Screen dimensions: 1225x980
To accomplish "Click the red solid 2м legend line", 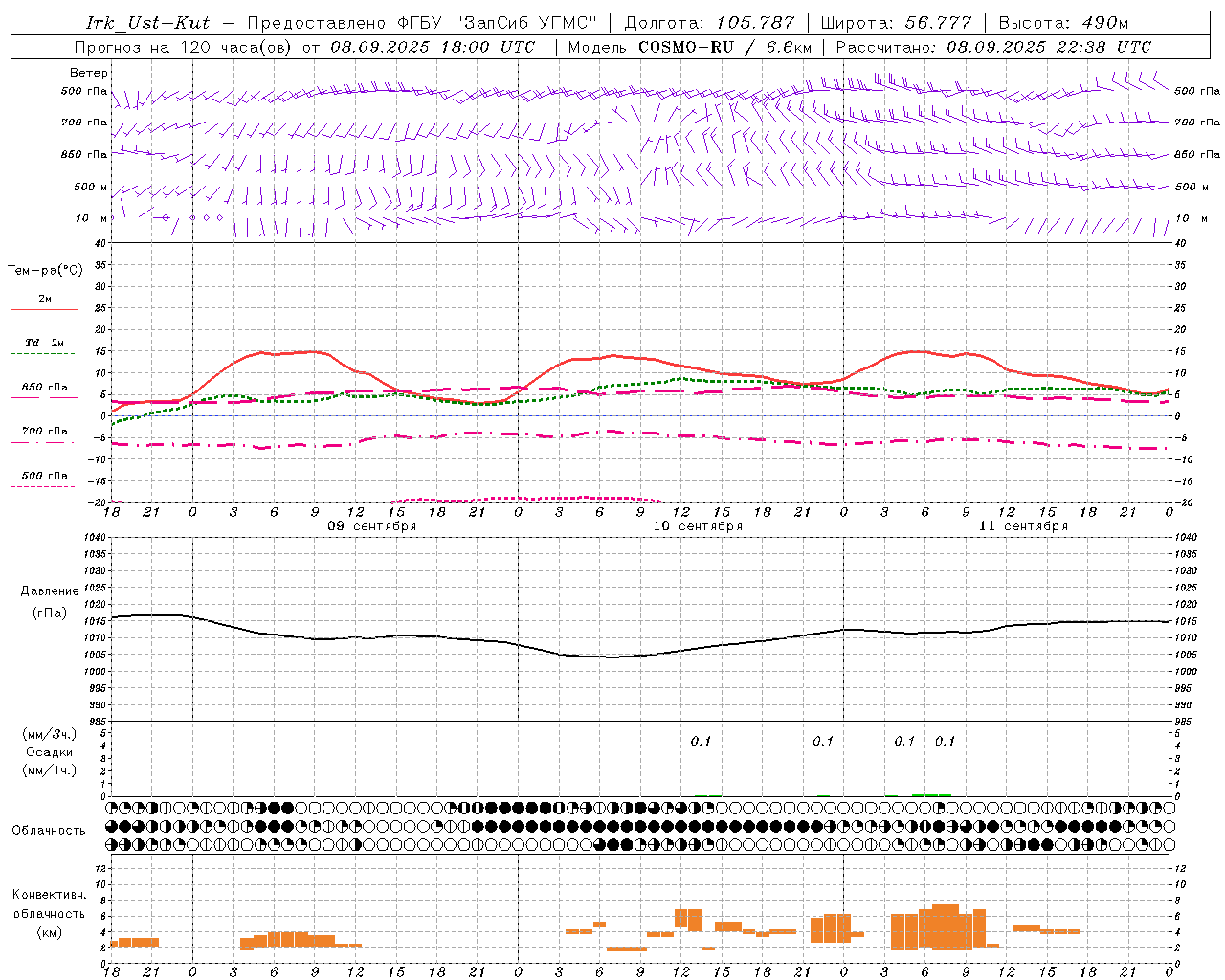I will tap(44, 310).
